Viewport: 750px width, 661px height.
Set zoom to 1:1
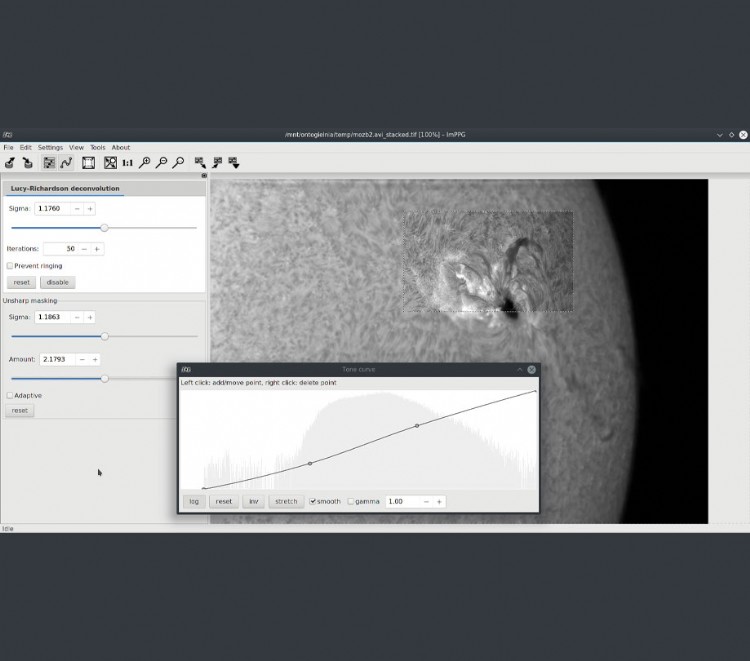[127, 163]
